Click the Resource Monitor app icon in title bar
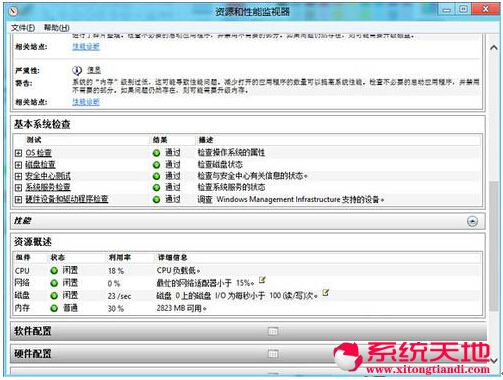Viewport: 503px width, 380px height. pyautogui.click(x=13, y=11)
